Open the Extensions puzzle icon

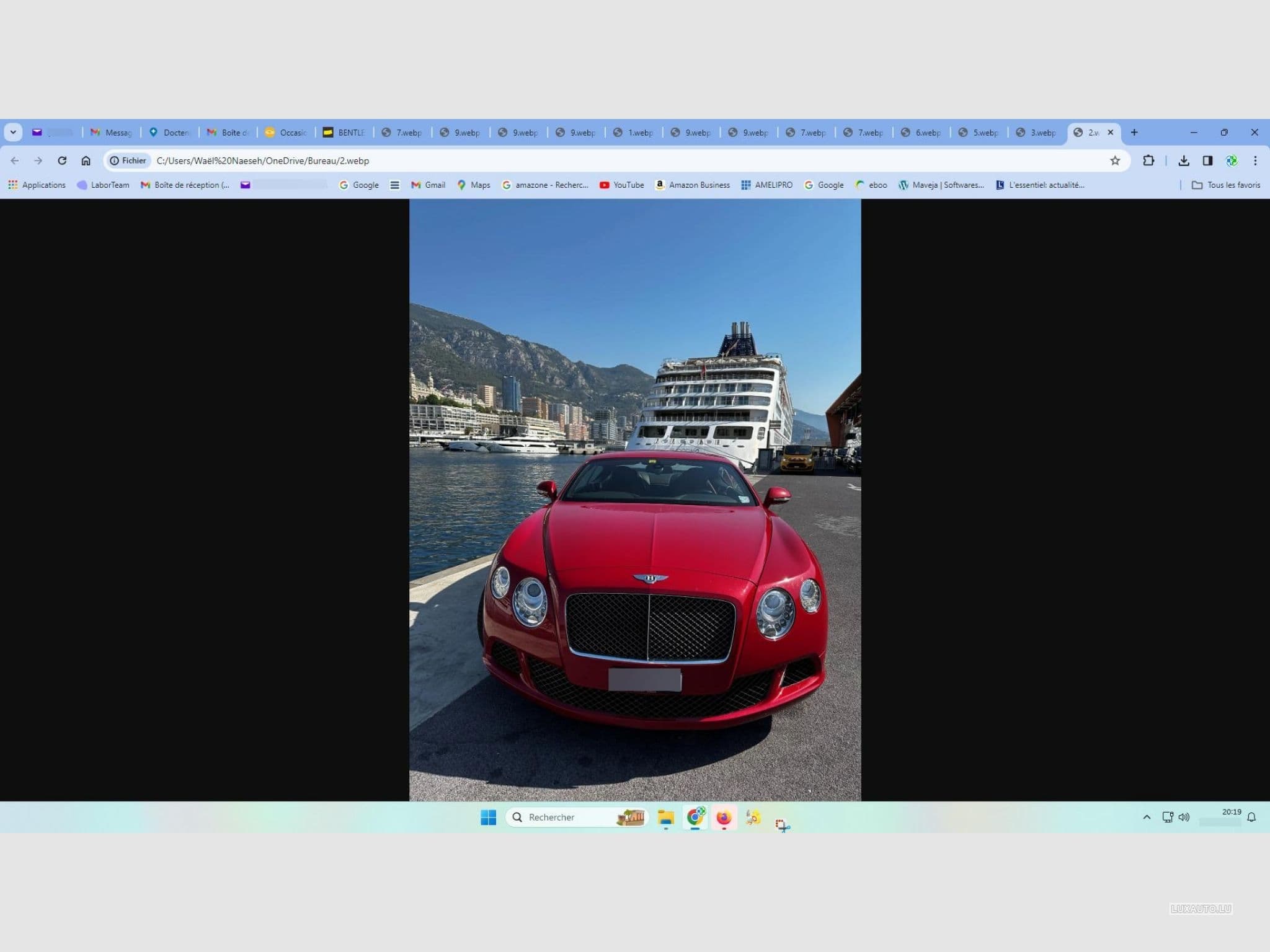pos(1148,161)
